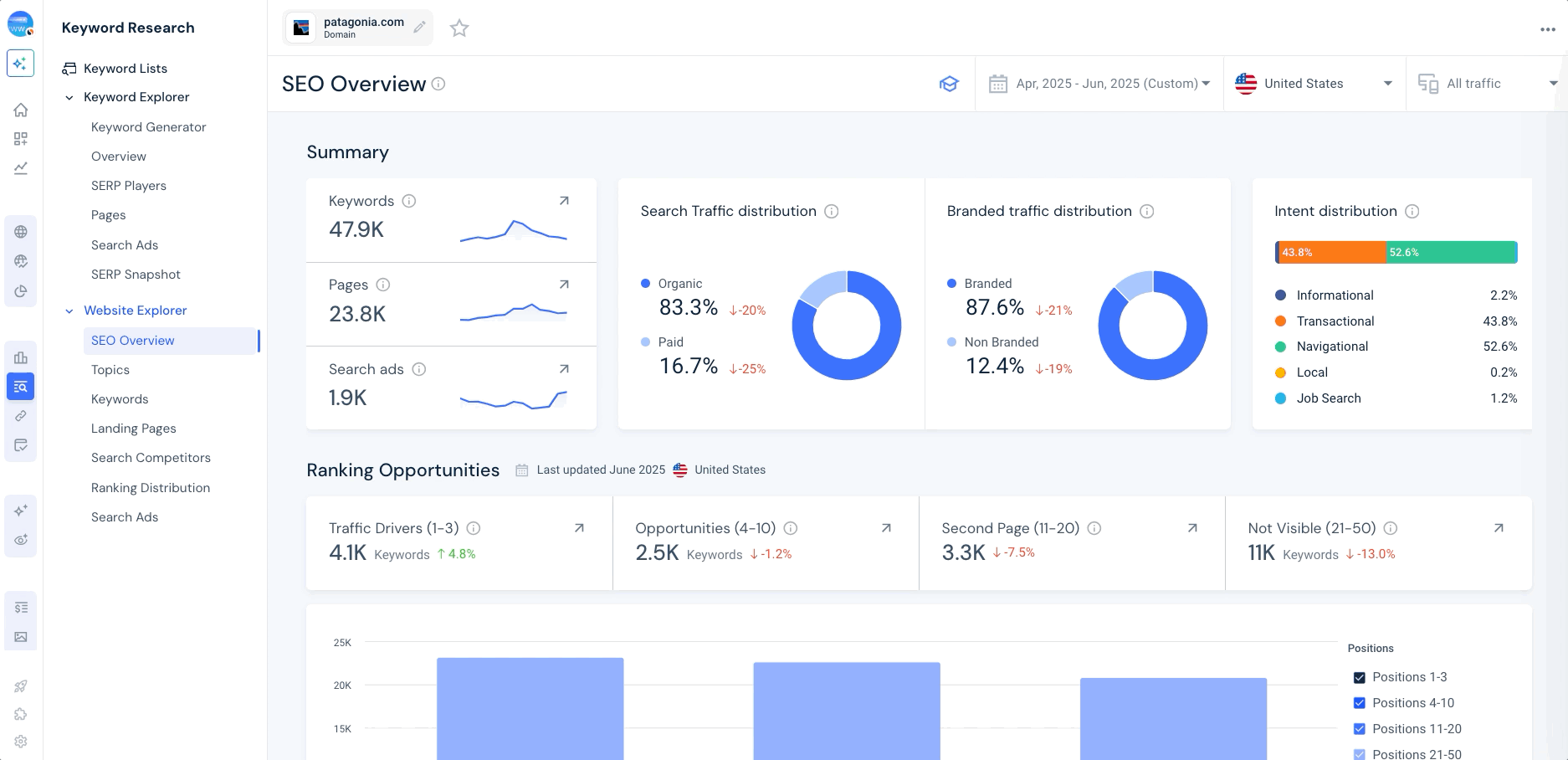The height and width of the screenshot is (760, 1568).
Task: Edit the patagonia.com domain with pencil icon
Action: point(419,28)
